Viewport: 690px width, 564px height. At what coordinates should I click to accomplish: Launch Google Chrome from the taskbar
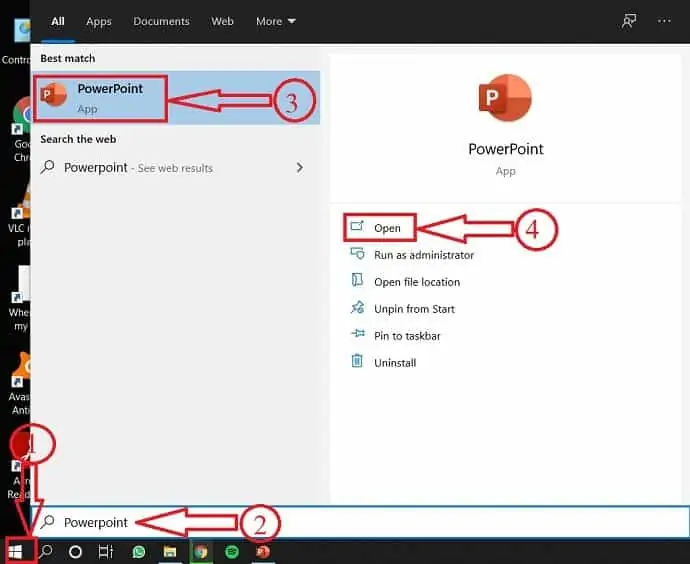point(201,551)
